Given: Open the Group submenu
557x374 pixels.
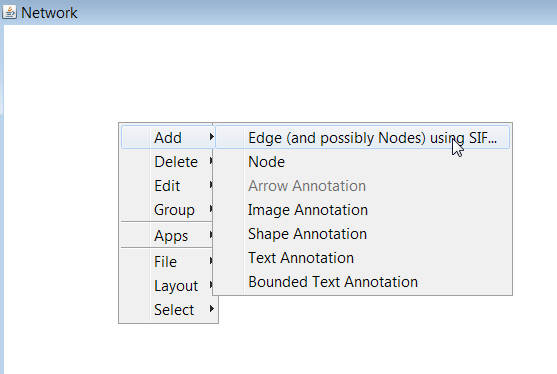Looking at the screenshot, I should 167,209.
